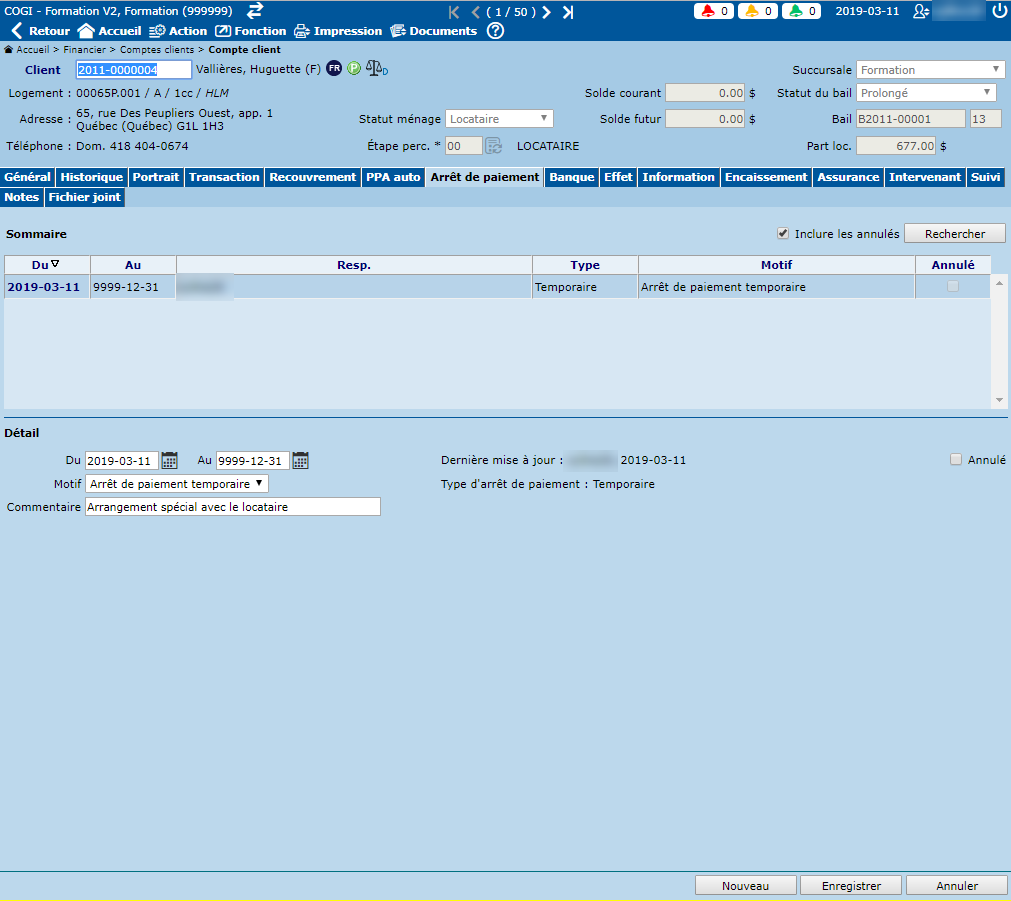The image size is (1011, 901).
Task: Jump to the last record arrow
Action: [x=568, y=12]
